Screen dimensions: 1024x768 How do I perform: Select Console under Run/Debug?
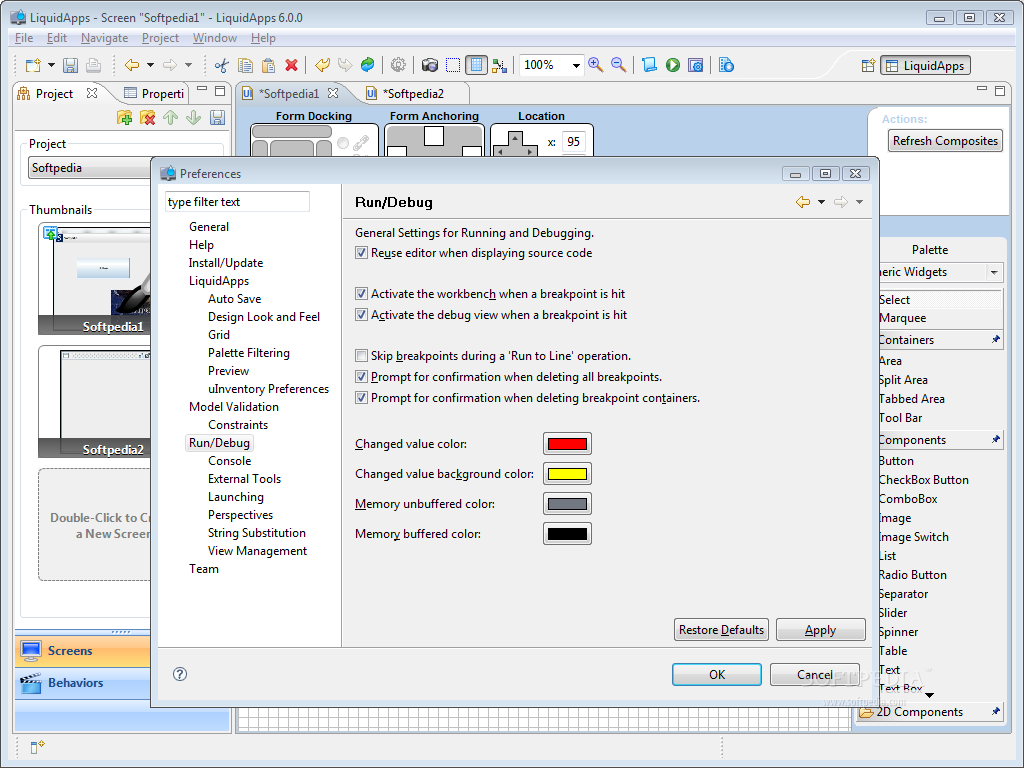pyautogui.click(x=229, y=461)
